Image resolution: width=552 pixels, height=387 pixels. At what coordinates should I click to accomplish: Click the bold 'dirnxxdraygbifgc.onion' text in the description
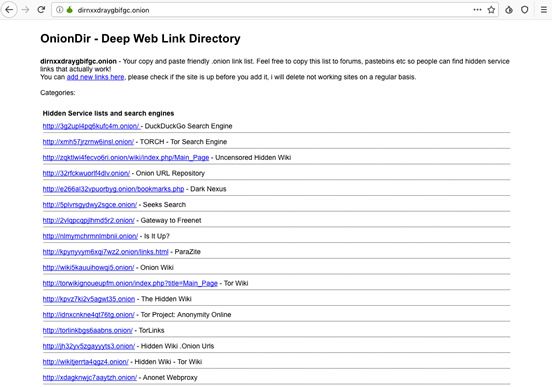(x=79, y=61)
